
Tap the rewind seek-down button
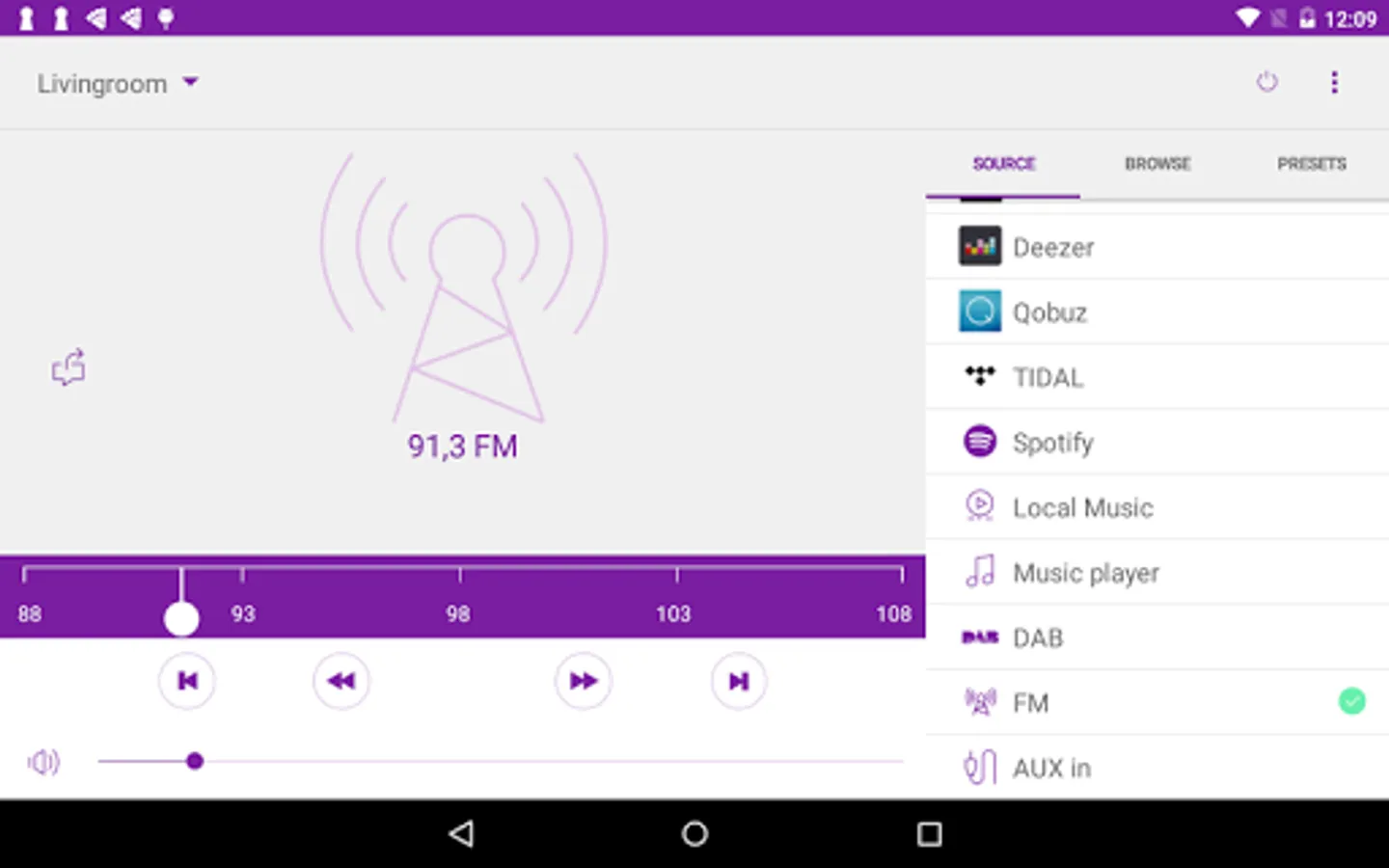click(x=341, y=681)
